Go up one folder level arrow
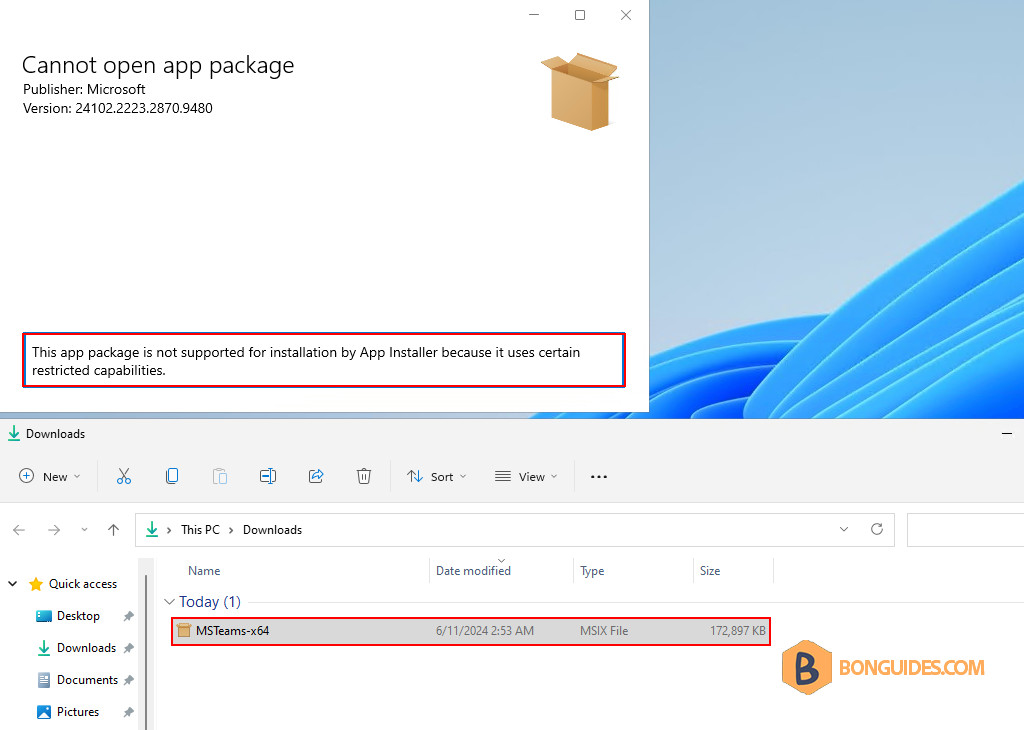The height and width of the screenshot is (730, 1024). pos(114,530)
